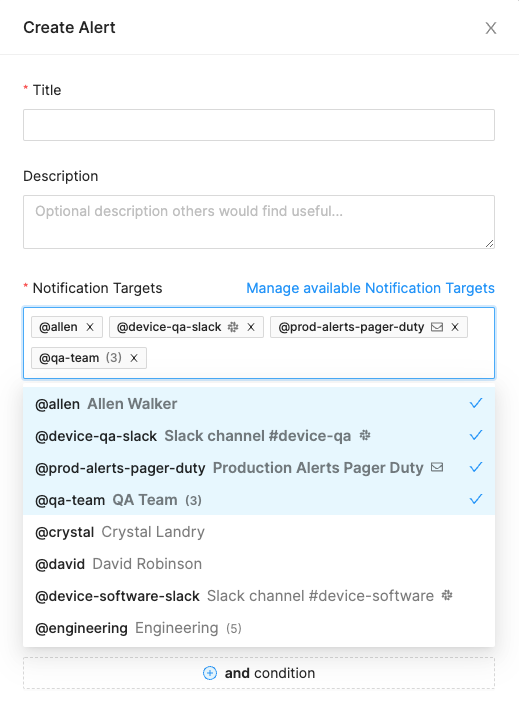The image size is (519, 705).
Task: Uncheck the @allen Allen Walker checkmark
Action: point(476,403)
